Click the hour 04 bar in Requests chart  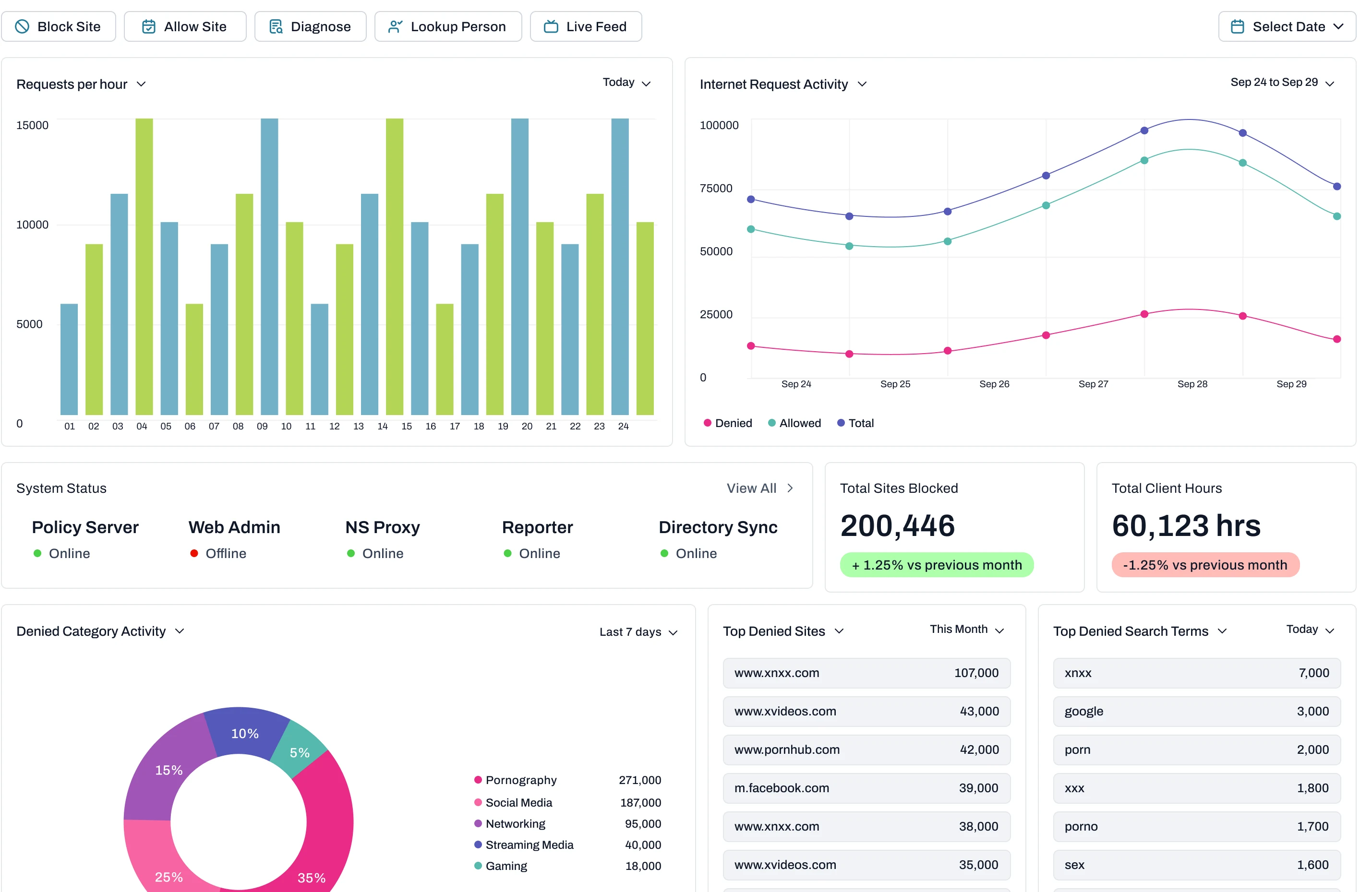click(x=144, y=267)
